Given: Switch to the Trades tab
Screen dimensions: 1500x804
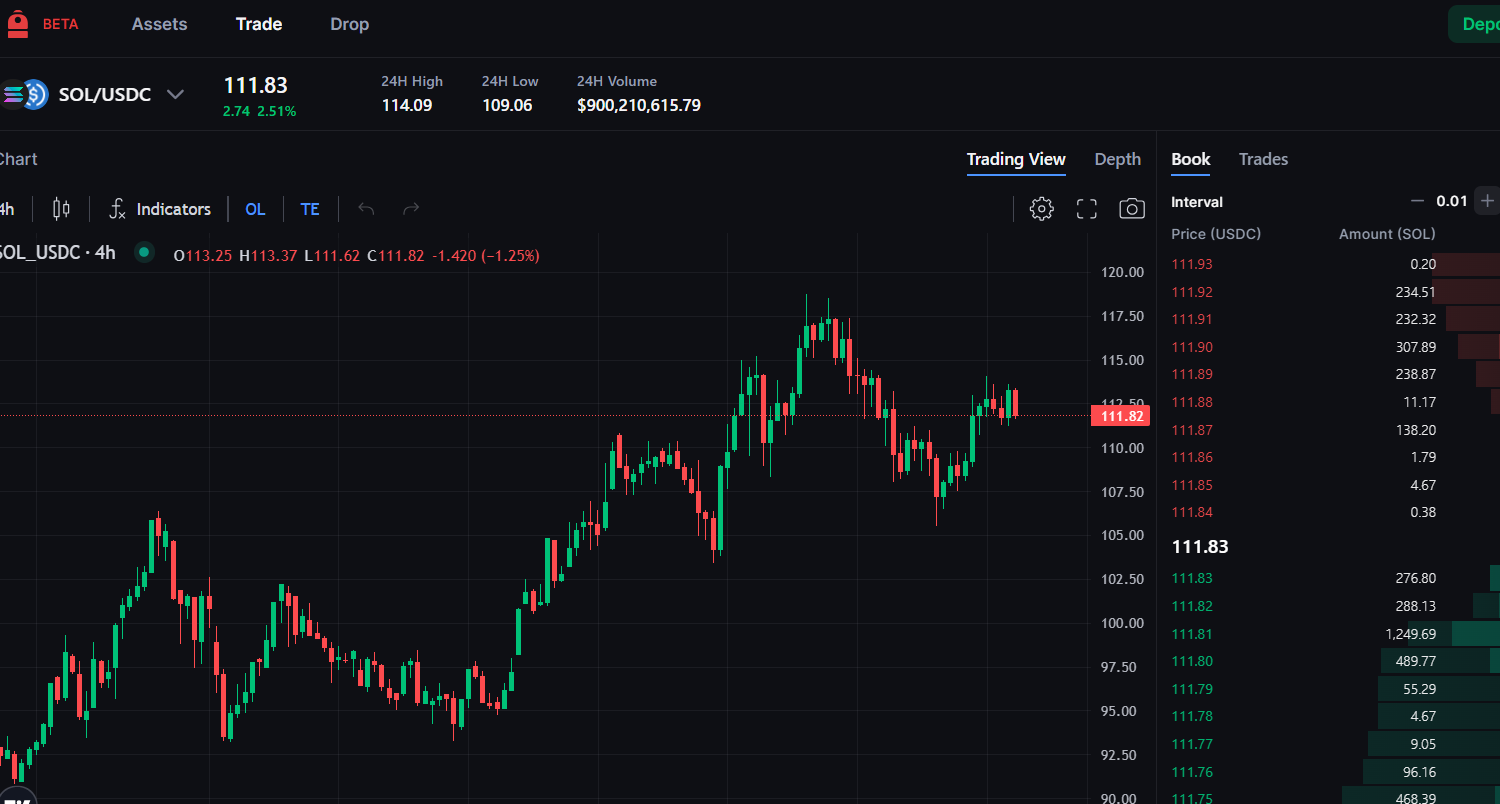Looking at the screenshot, I should pos(1263,159).
